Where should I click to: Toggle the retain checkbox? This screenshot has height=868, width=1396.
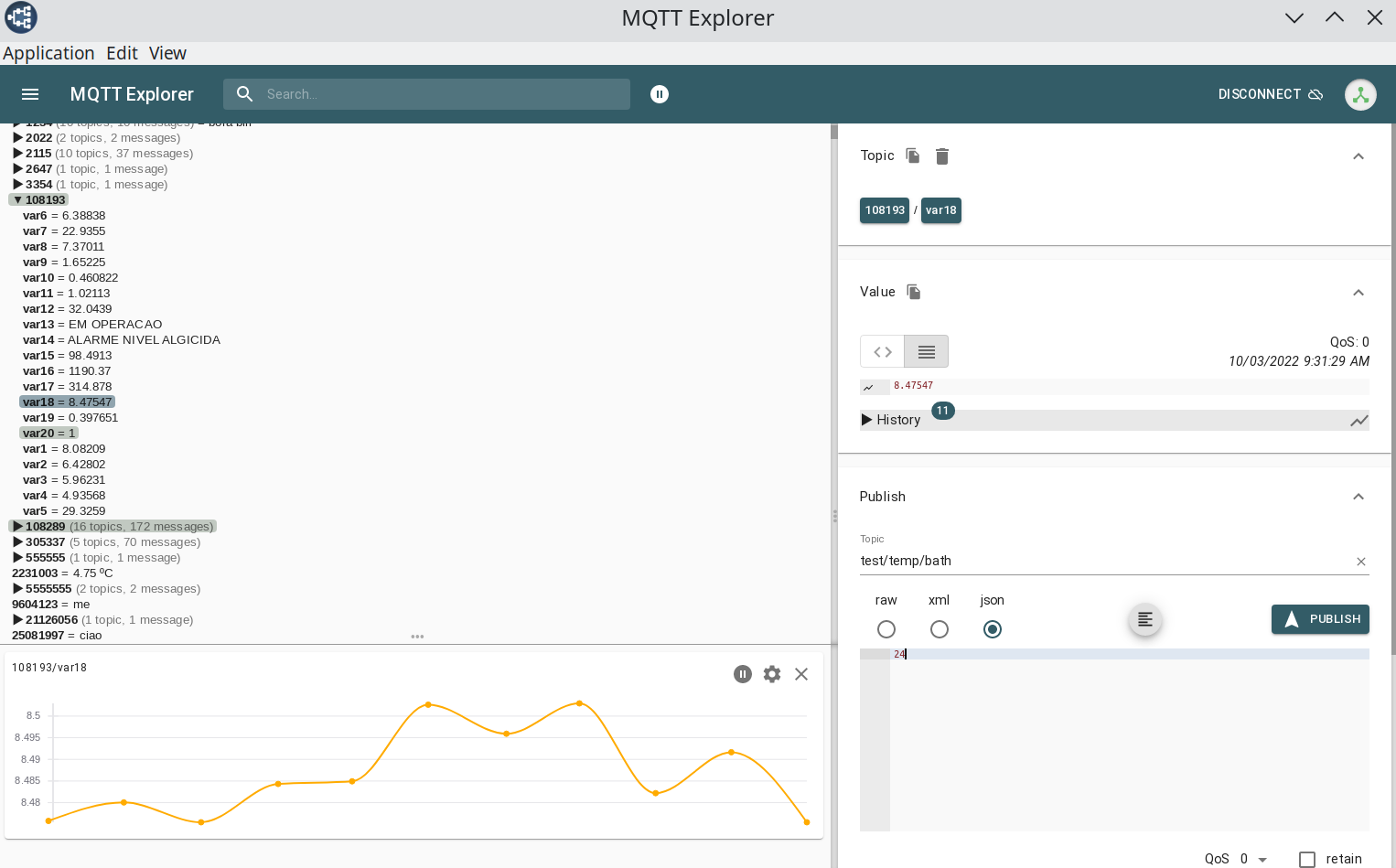coord(1307,859)
